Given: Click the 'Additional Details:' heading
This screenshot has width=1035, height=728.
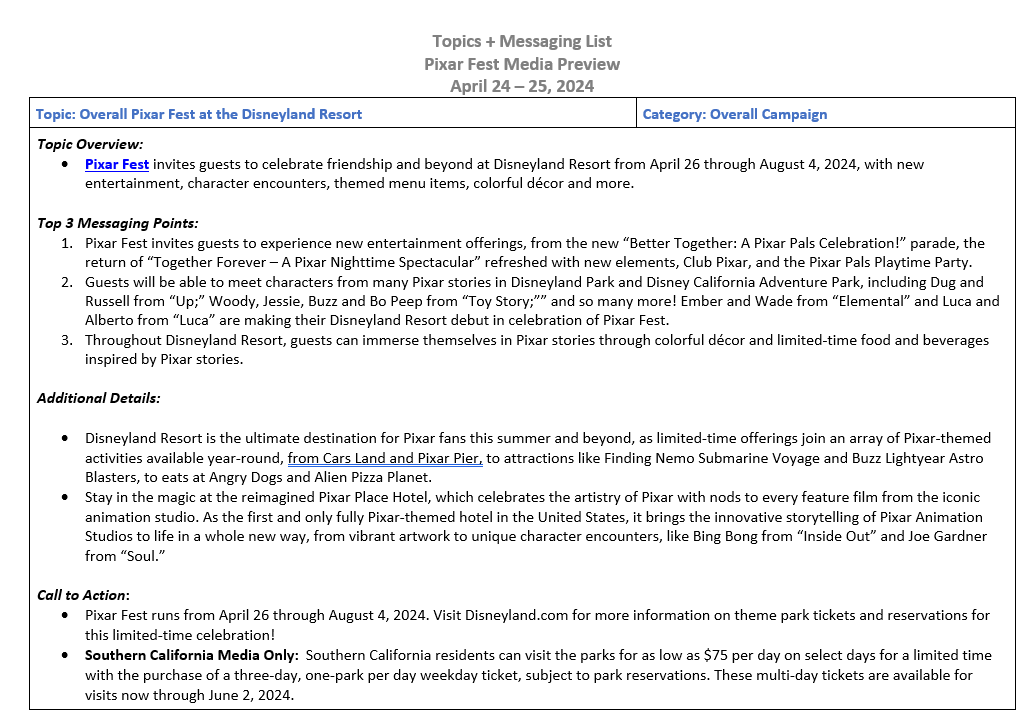Looking at the screenshot, I should 98,398.
